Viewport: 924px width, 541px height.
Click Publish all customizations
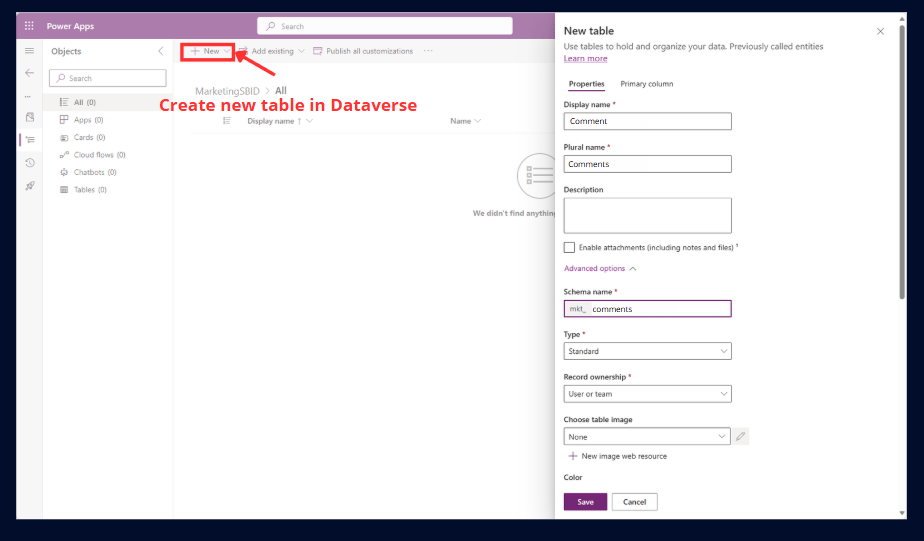click(x=363, y=51)
